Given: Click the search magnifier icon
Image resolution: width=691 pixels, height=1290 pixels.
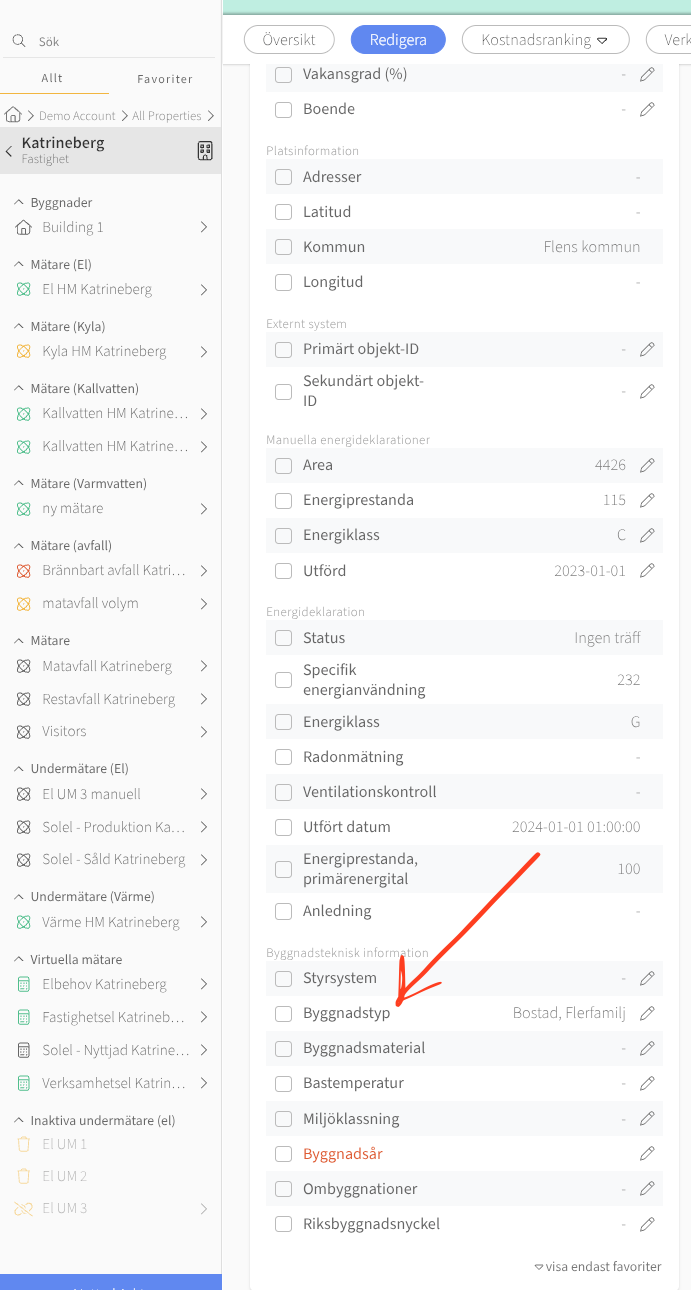Looking at the screenshot, I should pos(18,42).
